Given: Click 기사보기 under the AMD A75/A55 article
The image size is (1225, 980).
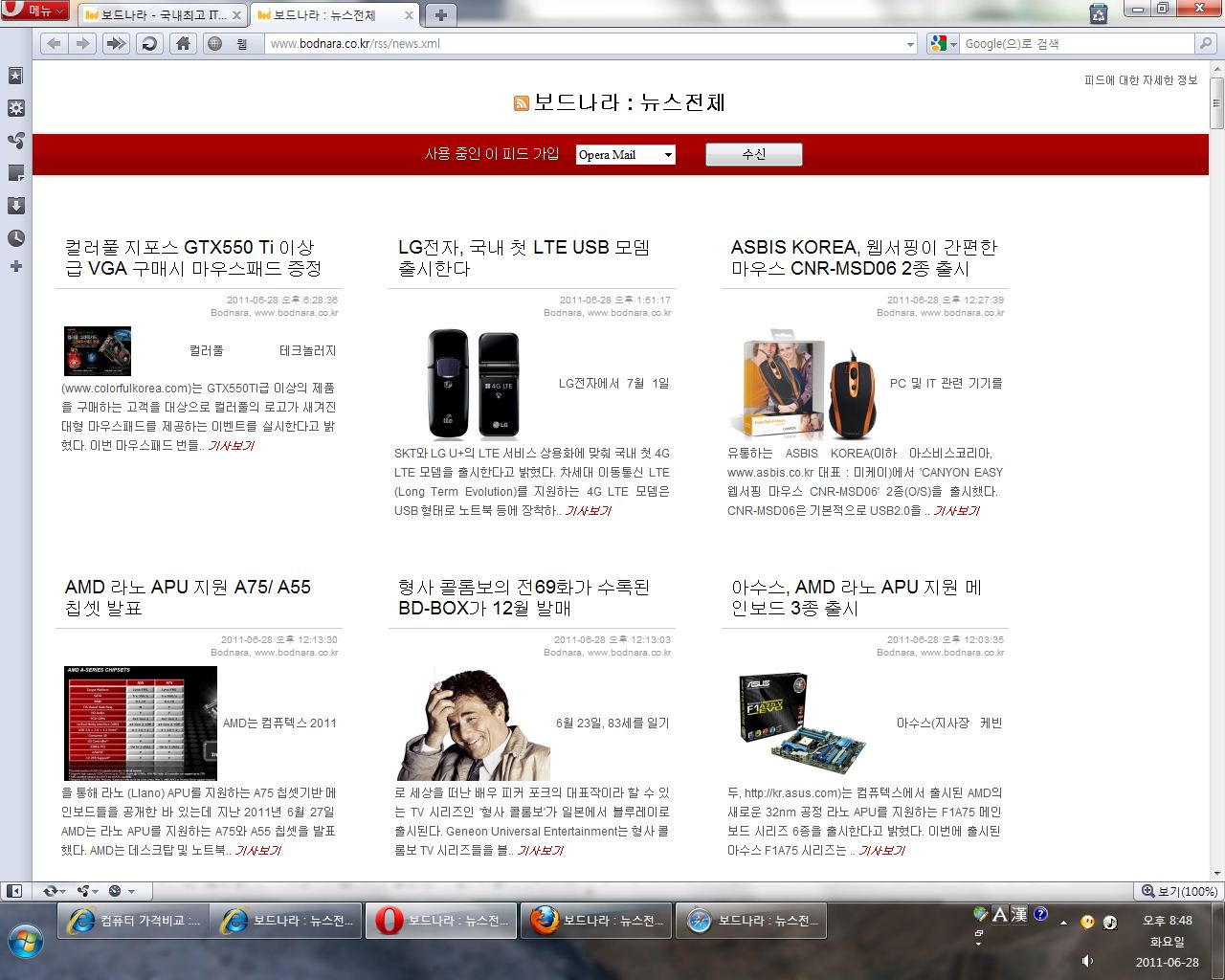Looking at the screenshot, I should click(x=257, y=851).
